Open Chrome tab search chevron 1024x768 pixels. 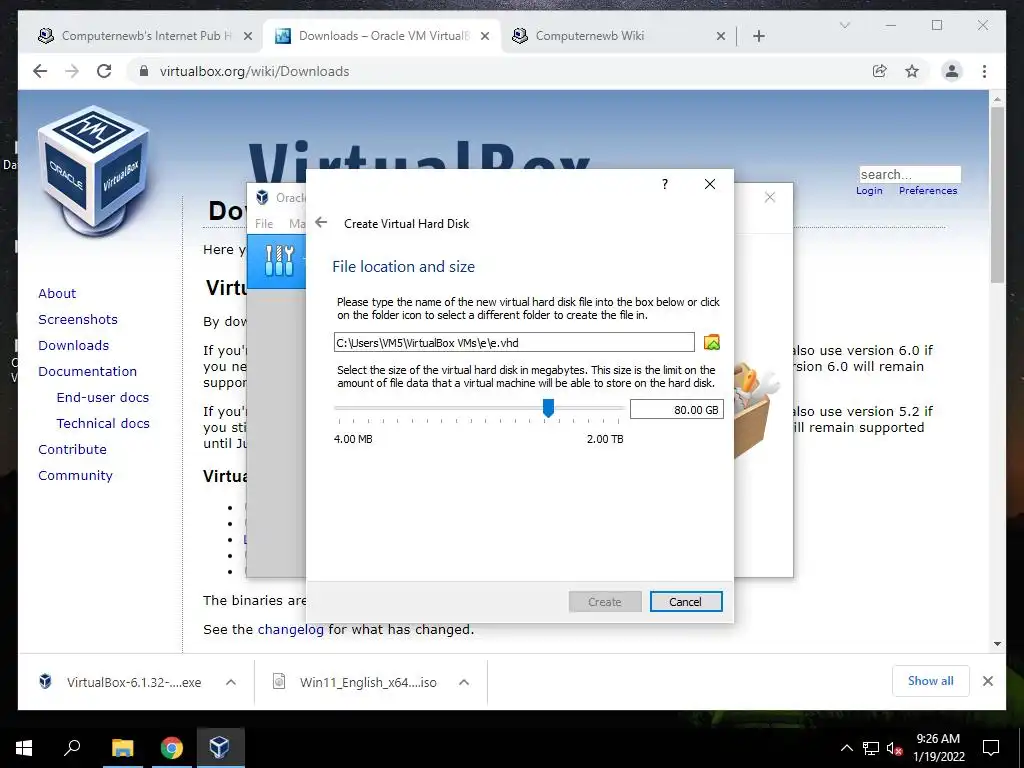click(844, 25)
